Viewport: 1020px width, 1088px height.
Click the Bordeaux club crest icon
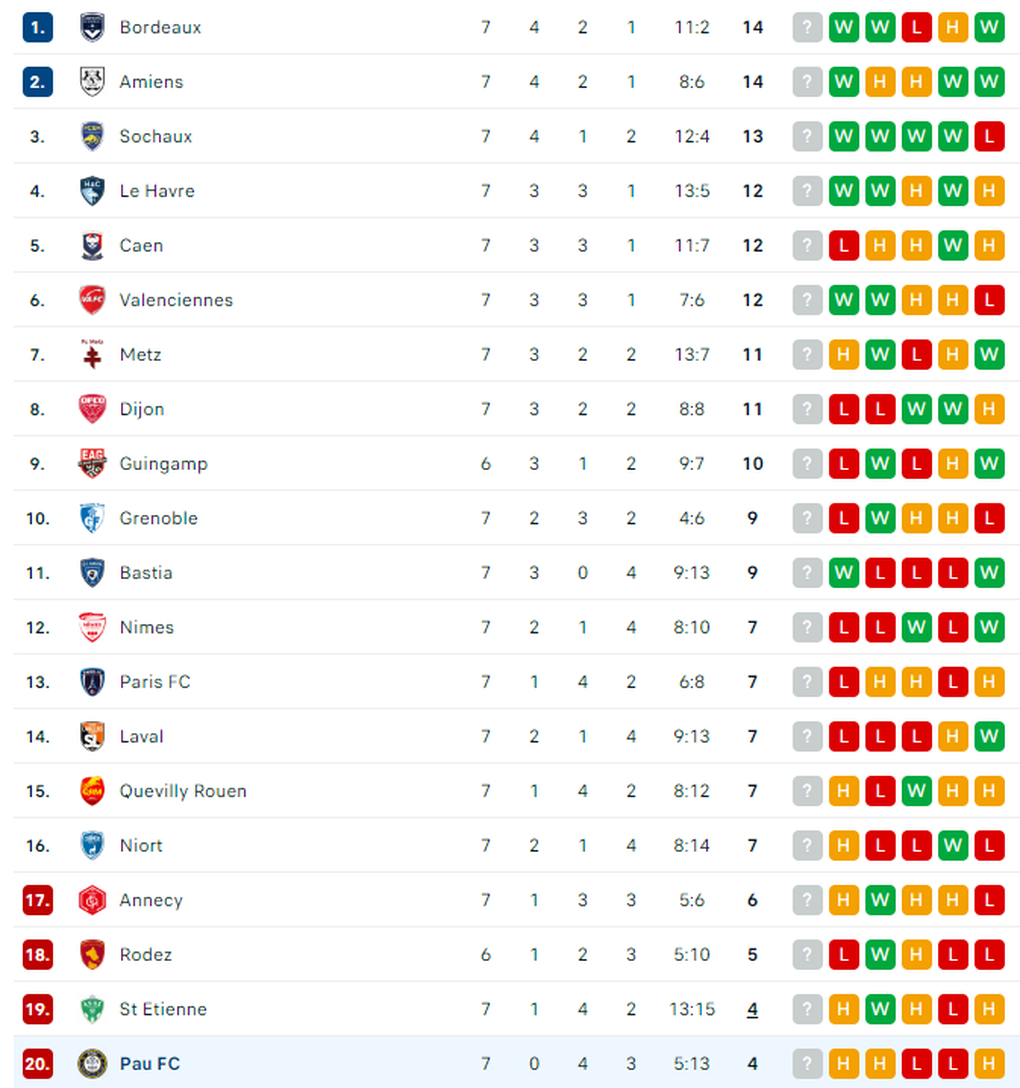coord(92,28)
